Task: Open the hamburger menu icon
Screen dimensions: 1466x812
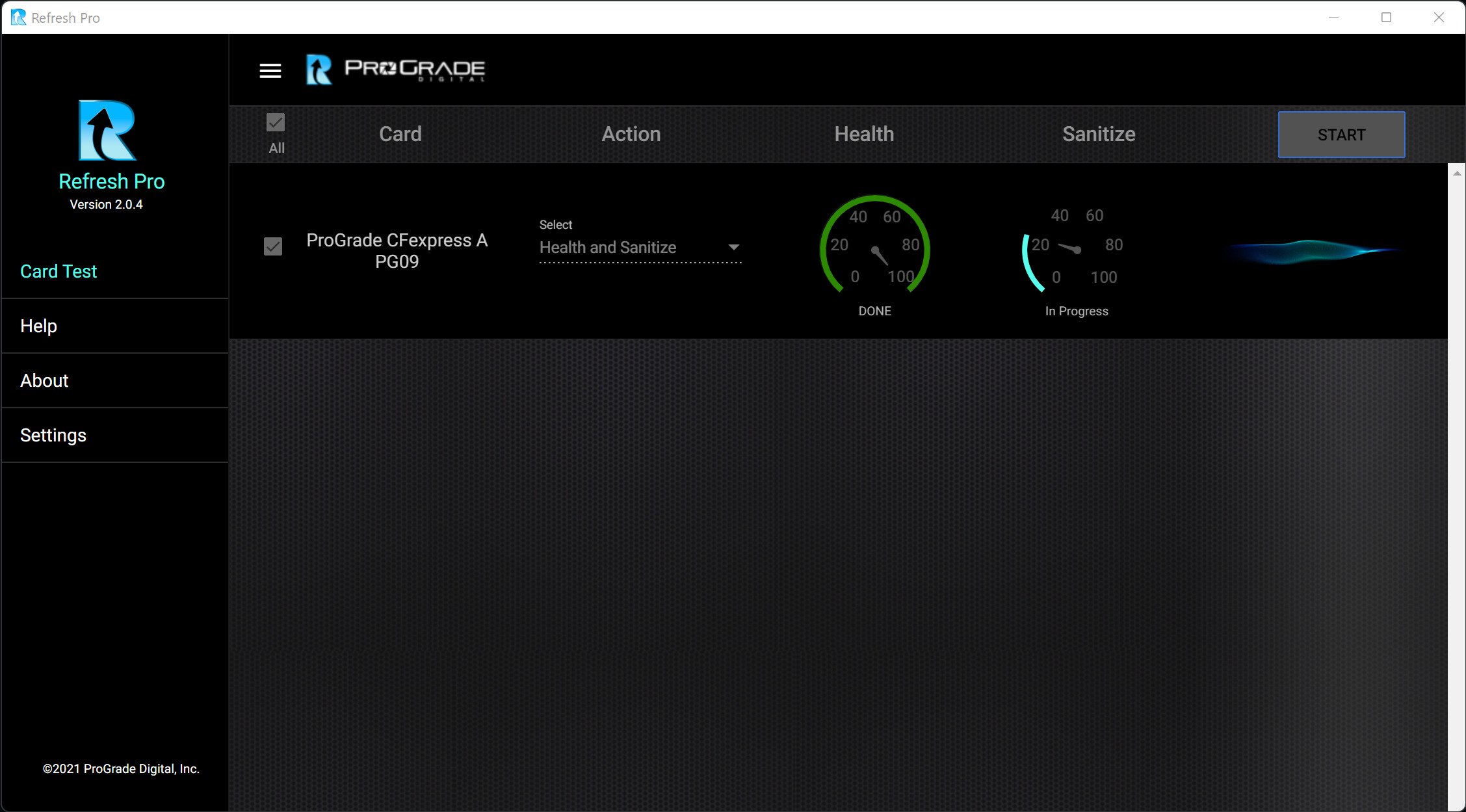Action: (x=270, y=71)
